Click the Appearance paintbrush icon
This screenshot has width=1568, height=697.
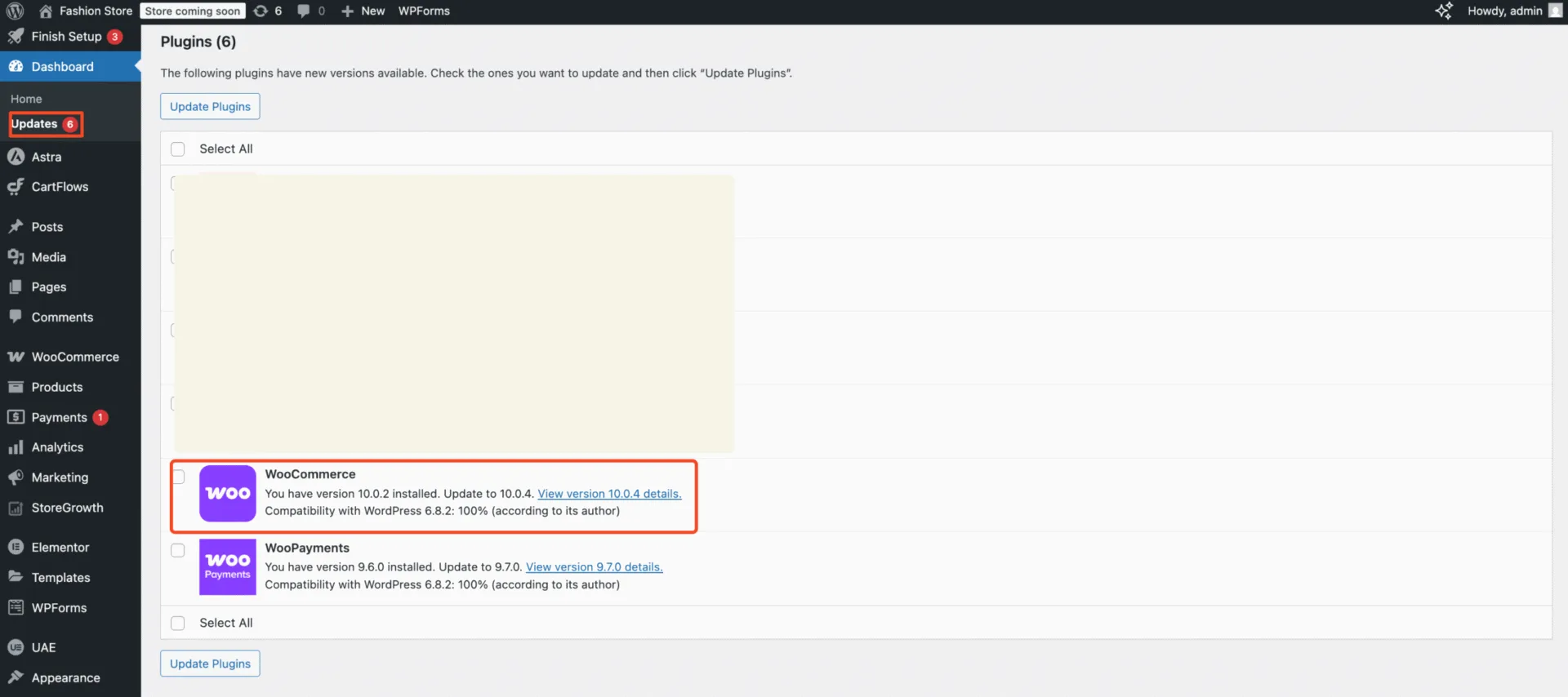pos(16,677)
